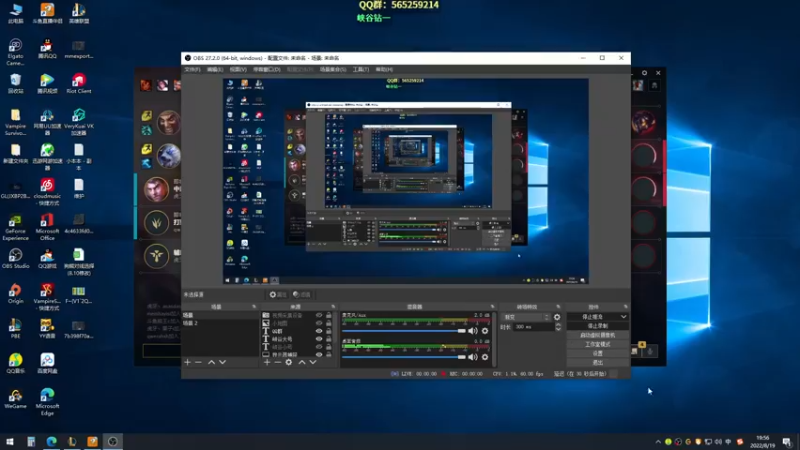The image size is (800, 450).
Task: Open 设置 in the Controls panel
Action: 597,354
